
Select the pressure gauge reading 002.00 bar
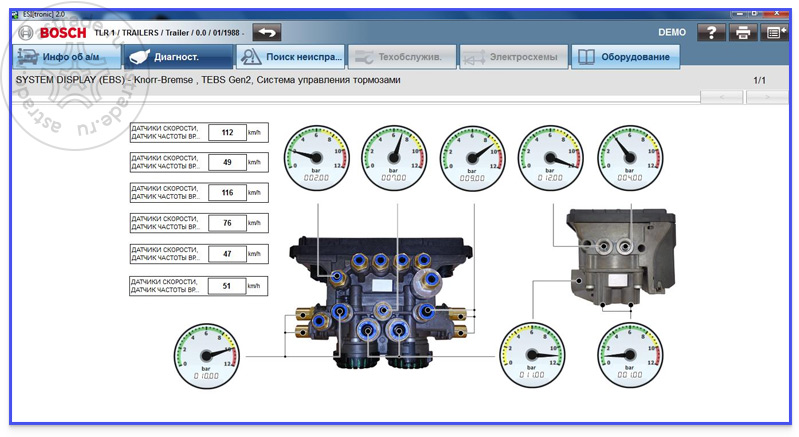pyautogui.click(x=316, y=158)
